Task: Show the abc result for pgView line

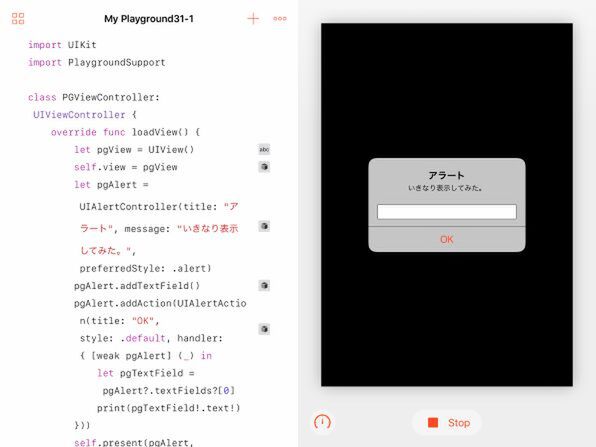Action: coord(264,149)
